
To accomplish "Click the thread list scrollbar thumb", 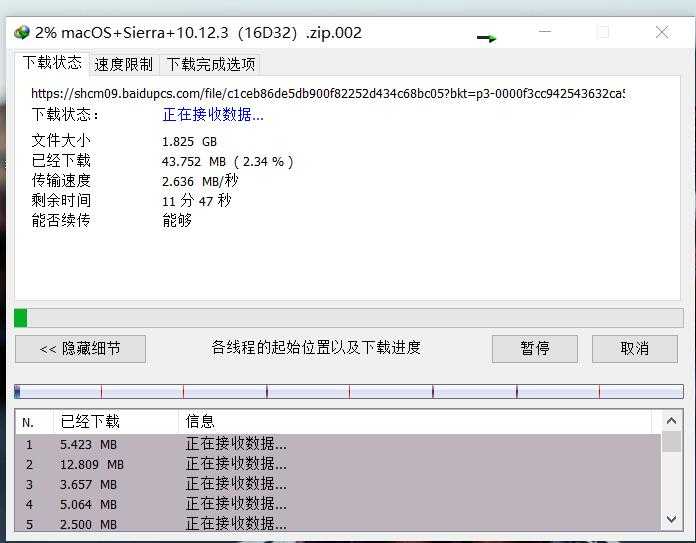I will click(x=671, y=442).
